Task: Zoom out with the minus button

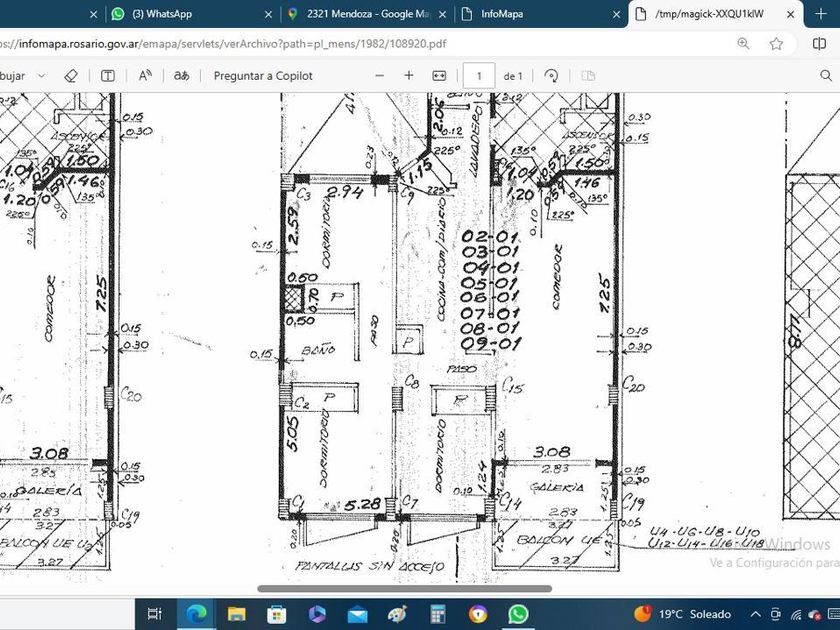Action: [379, 76]
